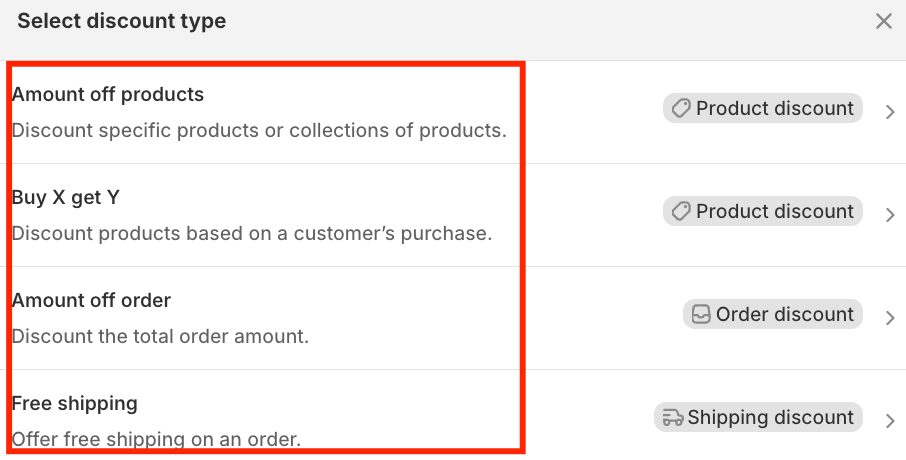Click the Order discount badge
Viewport: 906px width, 460px height.
coord(784,314)
